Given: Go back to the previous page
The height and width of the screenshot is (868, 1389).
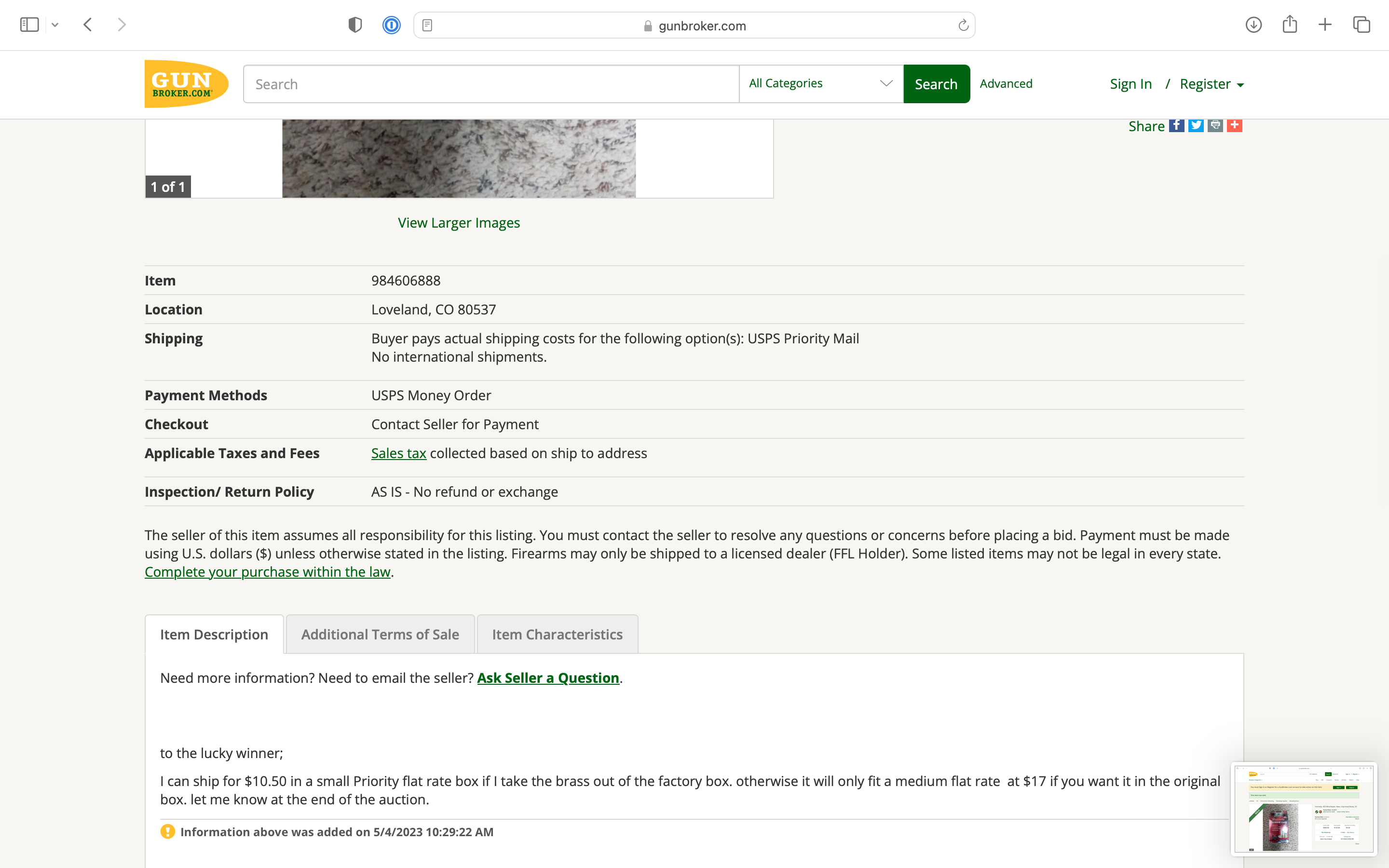Looking at the screenshot, I should point(88,25).
